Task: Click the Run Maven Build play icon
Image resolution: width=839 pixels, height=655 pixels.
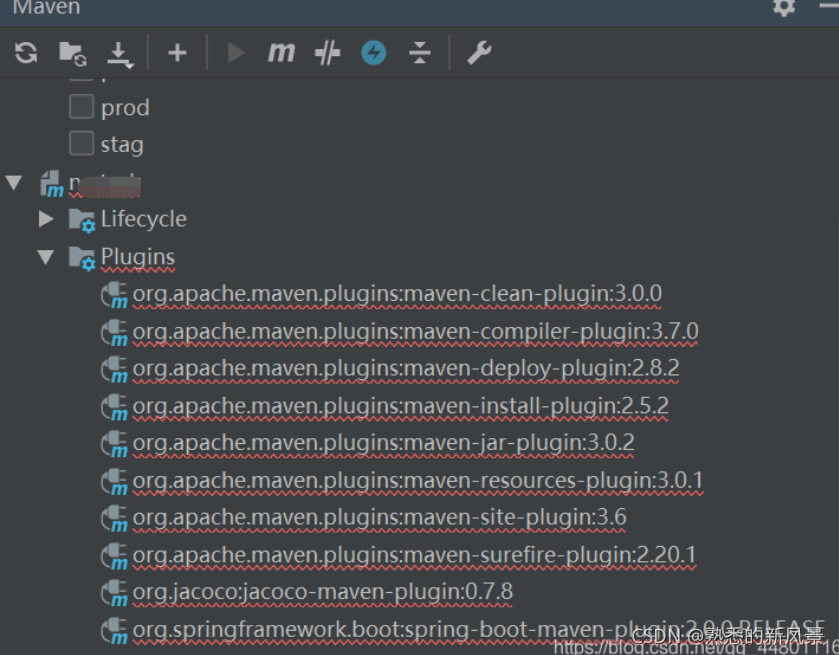Action: point(235,53)
